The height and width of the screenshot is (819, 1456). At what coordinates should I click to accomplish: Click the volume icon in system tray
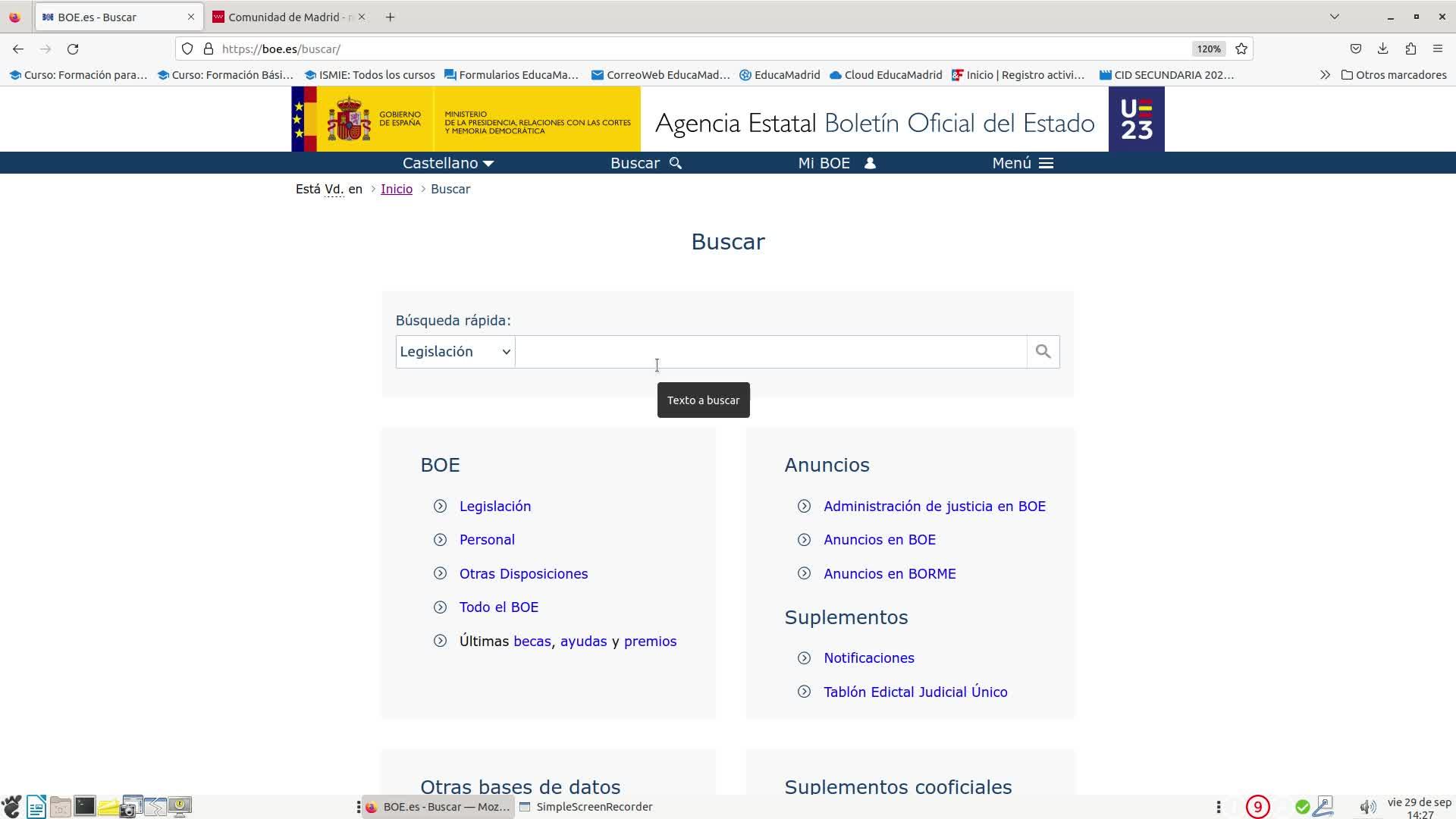(1367, 807)
